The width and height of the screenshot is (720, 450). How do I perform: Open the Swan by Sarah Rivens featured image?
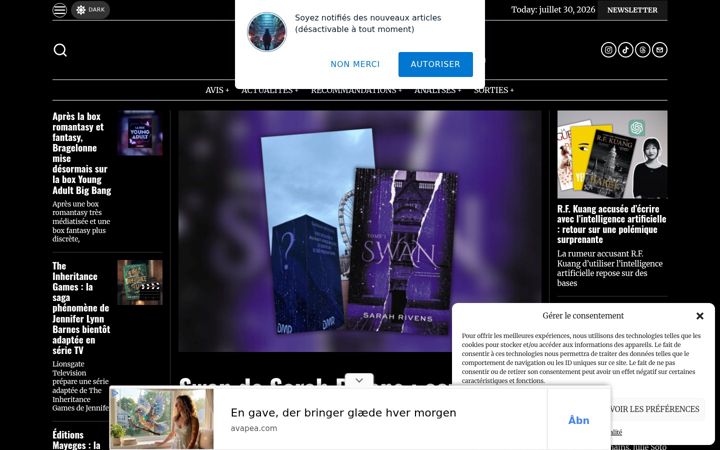360,231
